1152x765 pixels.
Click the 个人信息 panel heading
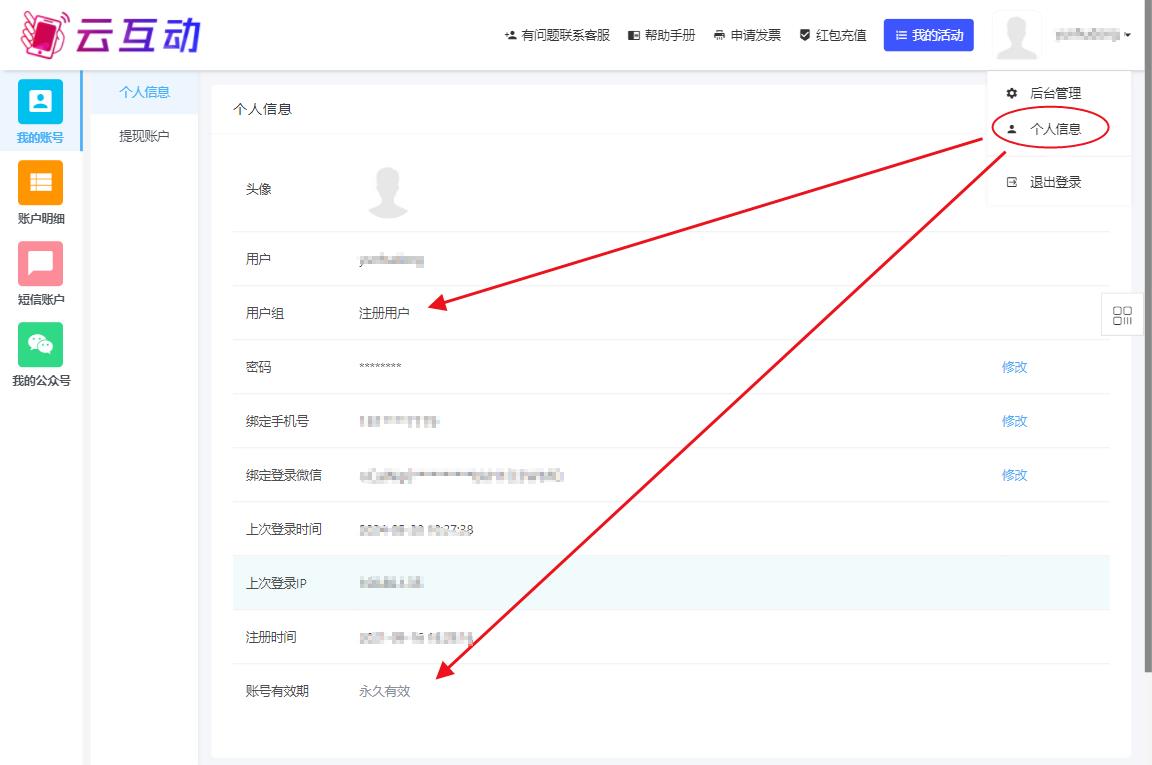click(262, 109)
